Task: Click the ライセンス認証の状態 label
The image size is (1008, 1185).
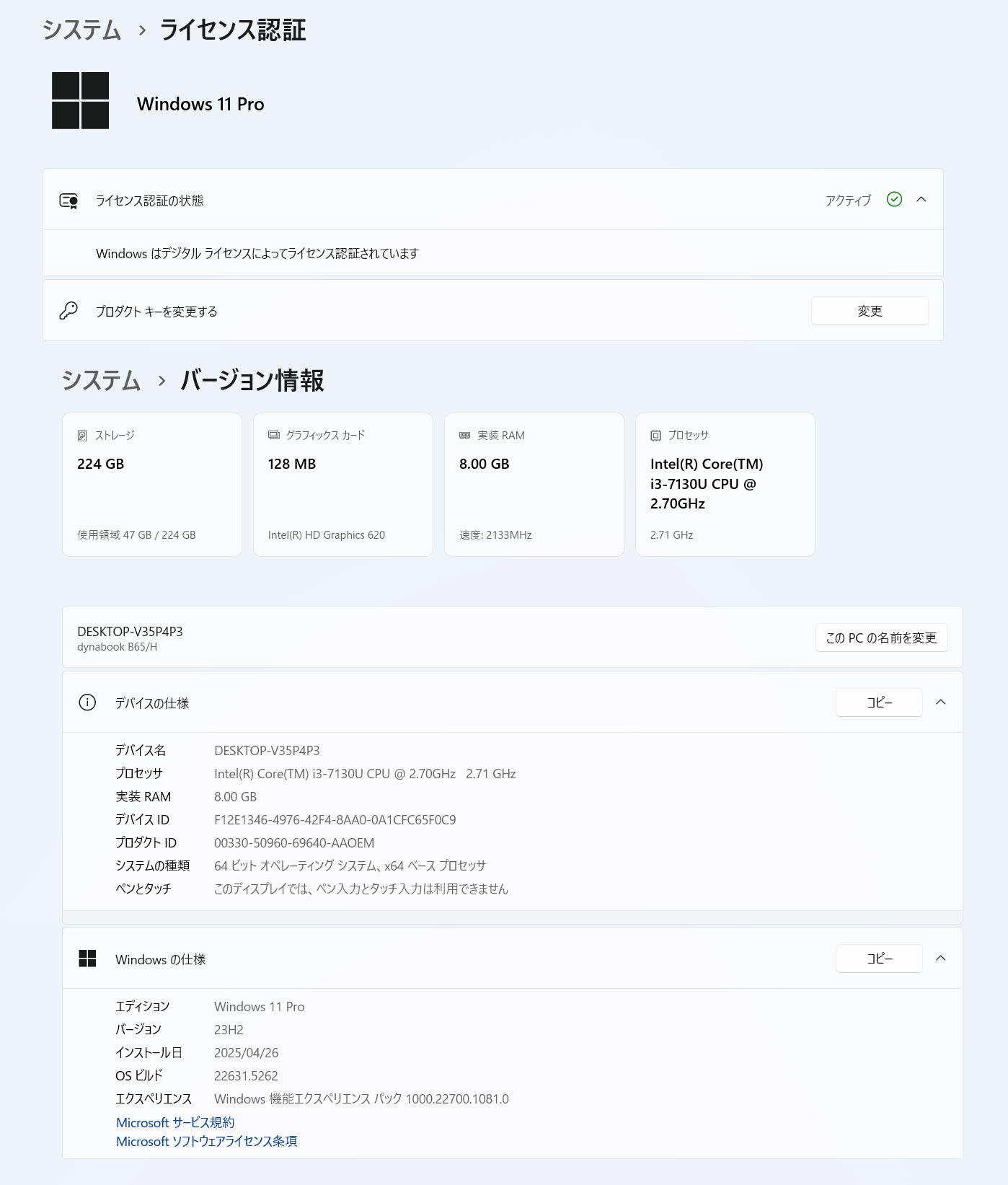Action: (150, 201)
